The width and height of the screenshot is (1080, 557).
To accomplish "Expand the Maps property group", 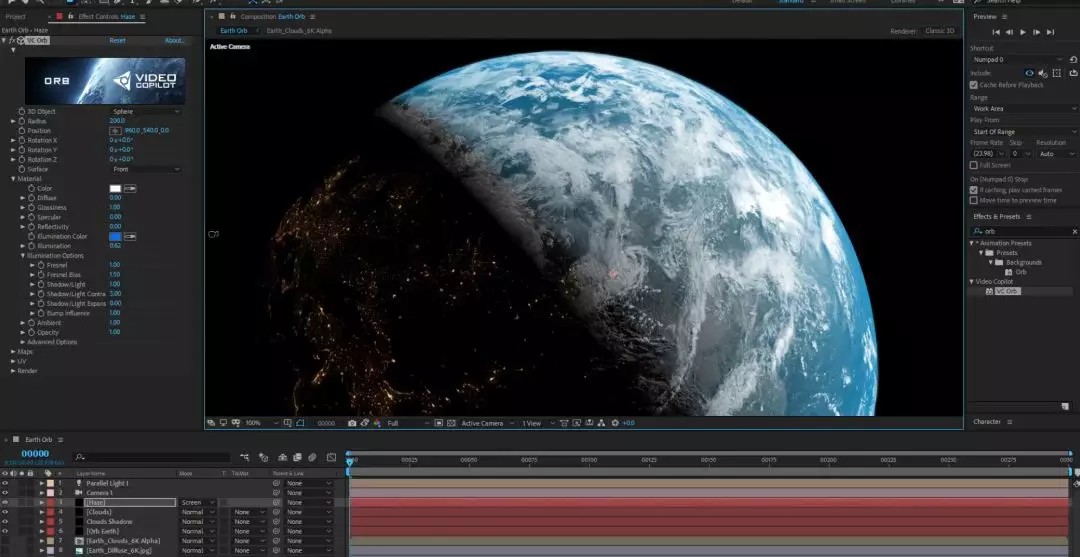I will (13, 352).
